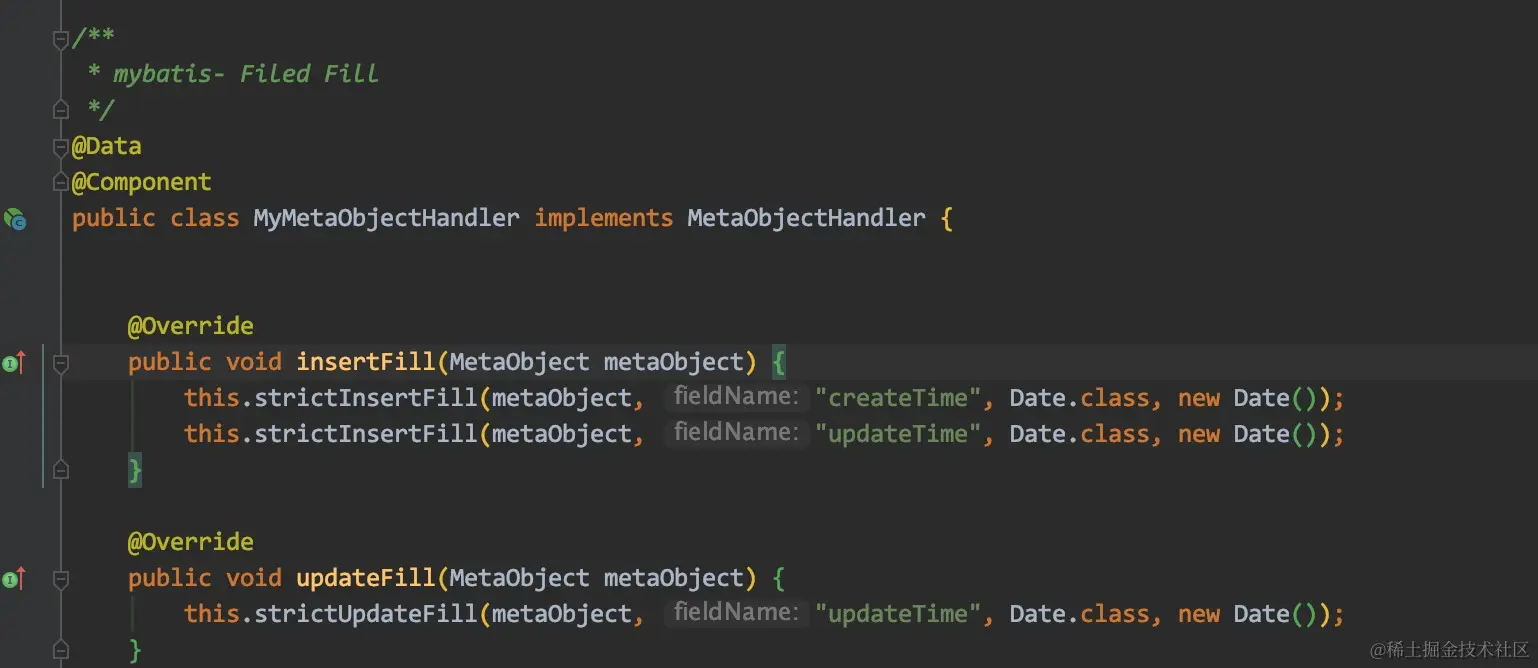Click the strictUpdateFill method call
Viewport: 1538px width, 668px height.
coord(366,614)
